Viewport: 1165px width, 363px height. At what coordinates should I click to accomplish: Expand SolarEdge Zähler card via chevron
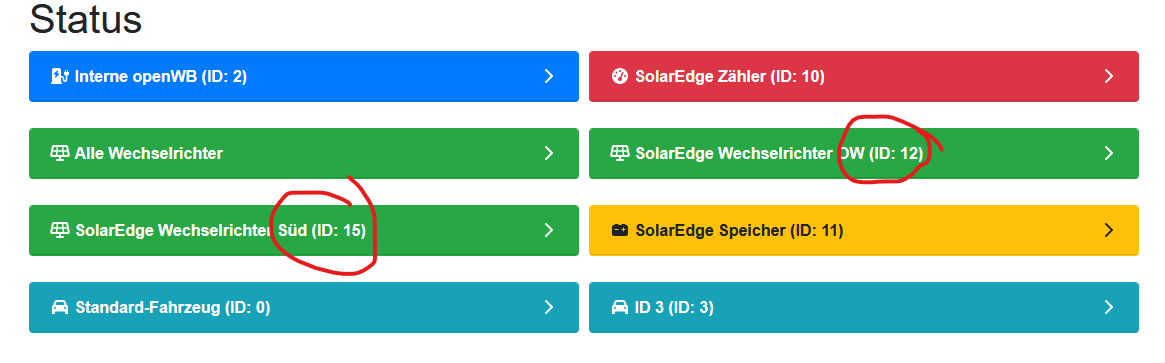click(x=1109, y=76)
